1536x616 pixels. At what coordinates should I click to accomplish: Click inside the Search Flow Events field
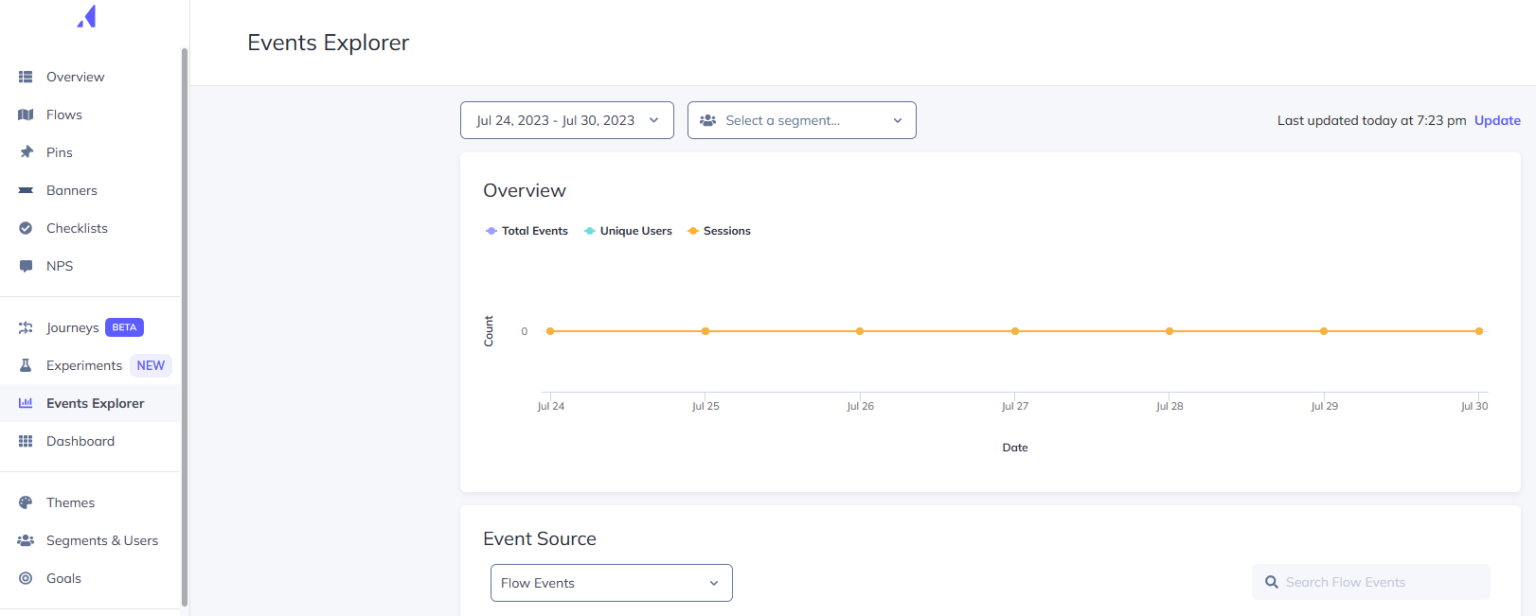coord(1370,582)
